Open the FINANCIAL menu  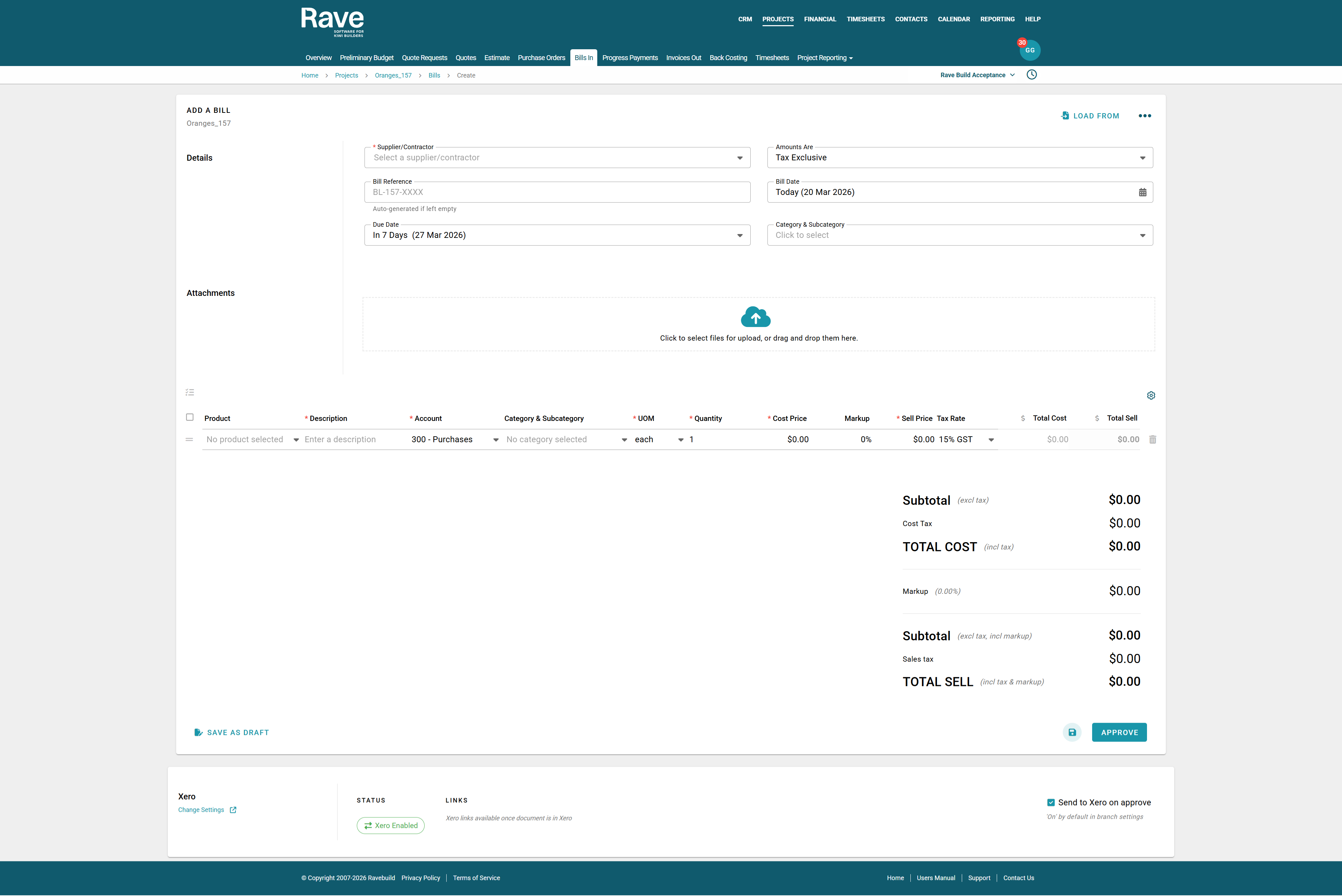click(x=820, y=20)
